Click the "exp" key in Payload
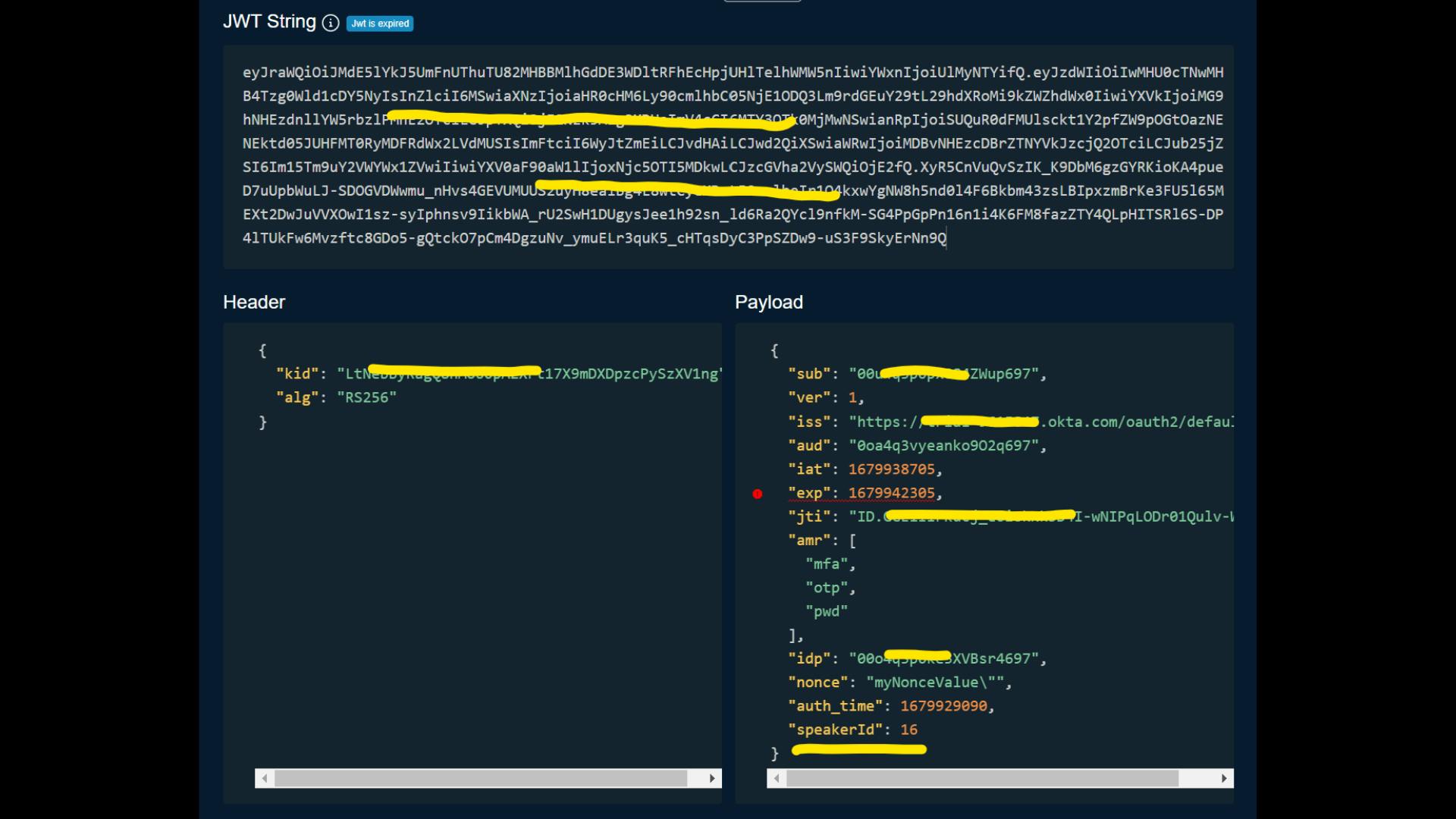Screen dimensions: 1456x819 pos(809,493)
